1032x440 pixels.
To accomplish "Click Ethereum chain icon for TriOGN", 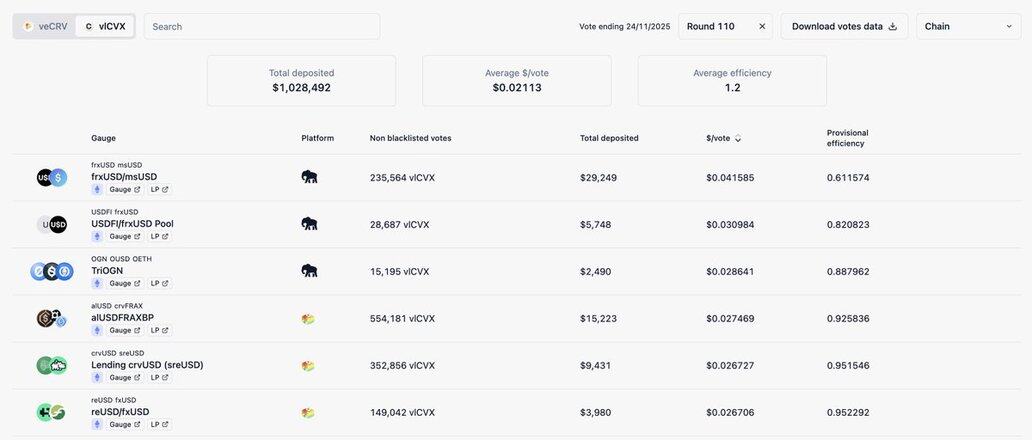I will coord(97,283).
